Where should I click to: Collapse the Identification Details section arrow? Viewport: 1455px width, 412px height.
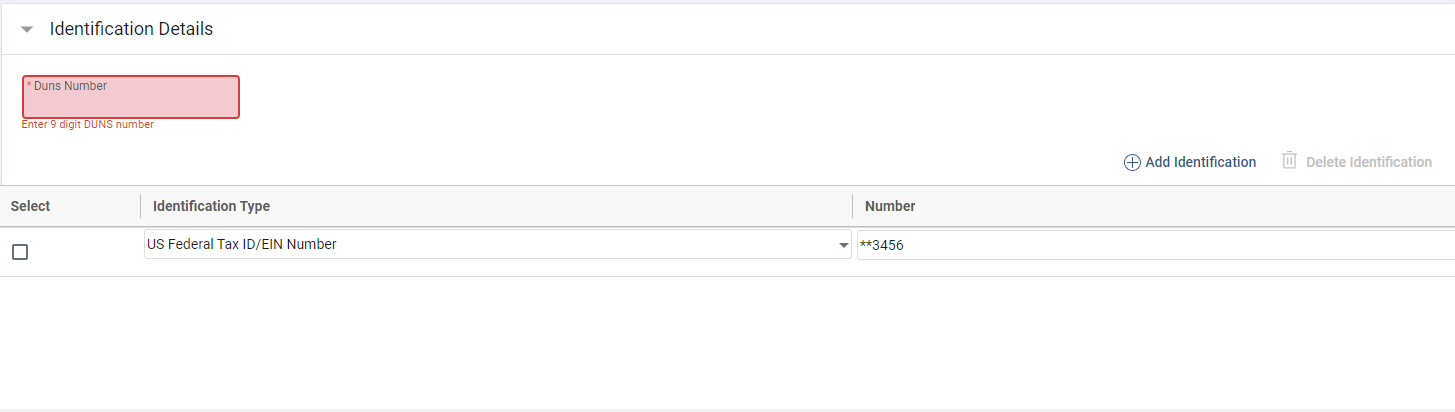[x=27, y=30]
